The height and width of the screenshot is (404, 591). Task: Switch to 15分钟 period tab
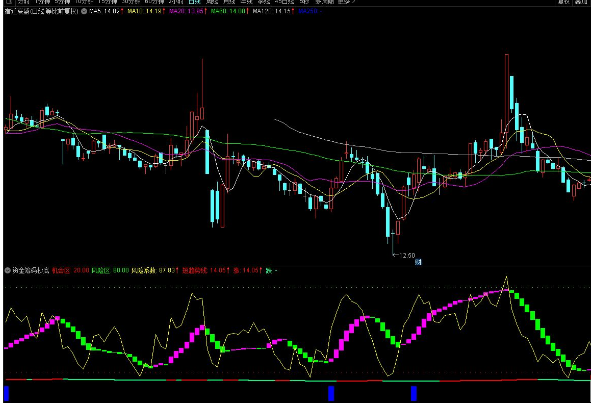point(107,2)
